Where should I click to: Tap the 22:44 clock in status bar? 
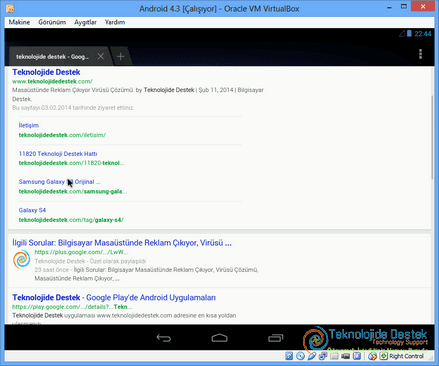[423, 34]
